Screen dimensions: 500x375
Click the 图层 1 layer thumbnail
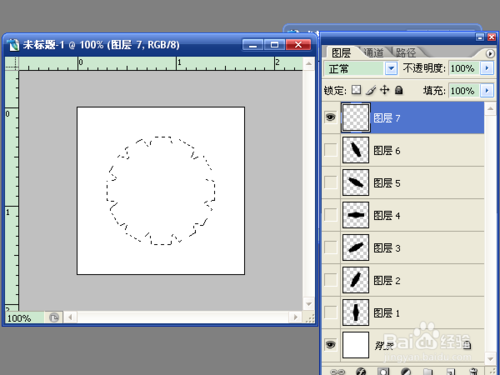(355, 312)
